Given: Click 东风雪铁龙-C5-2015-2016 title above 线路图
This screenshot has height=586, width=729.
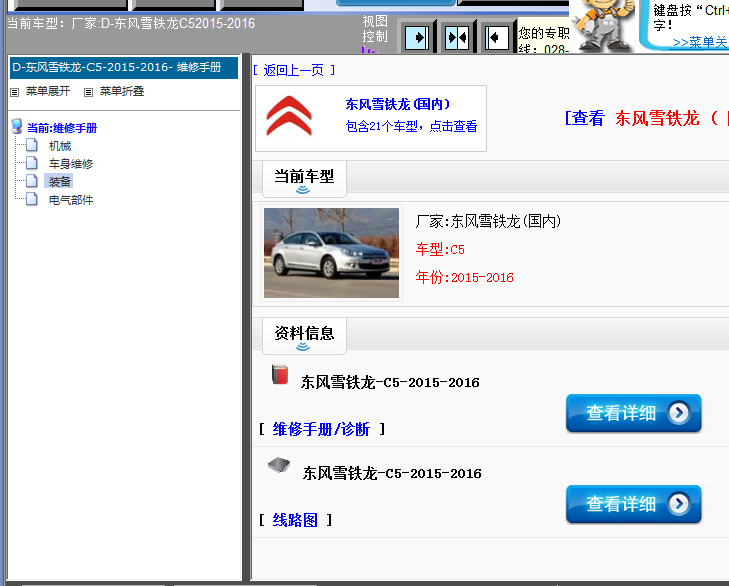Looking at the screenshot, I should click(x=392, y=473).
